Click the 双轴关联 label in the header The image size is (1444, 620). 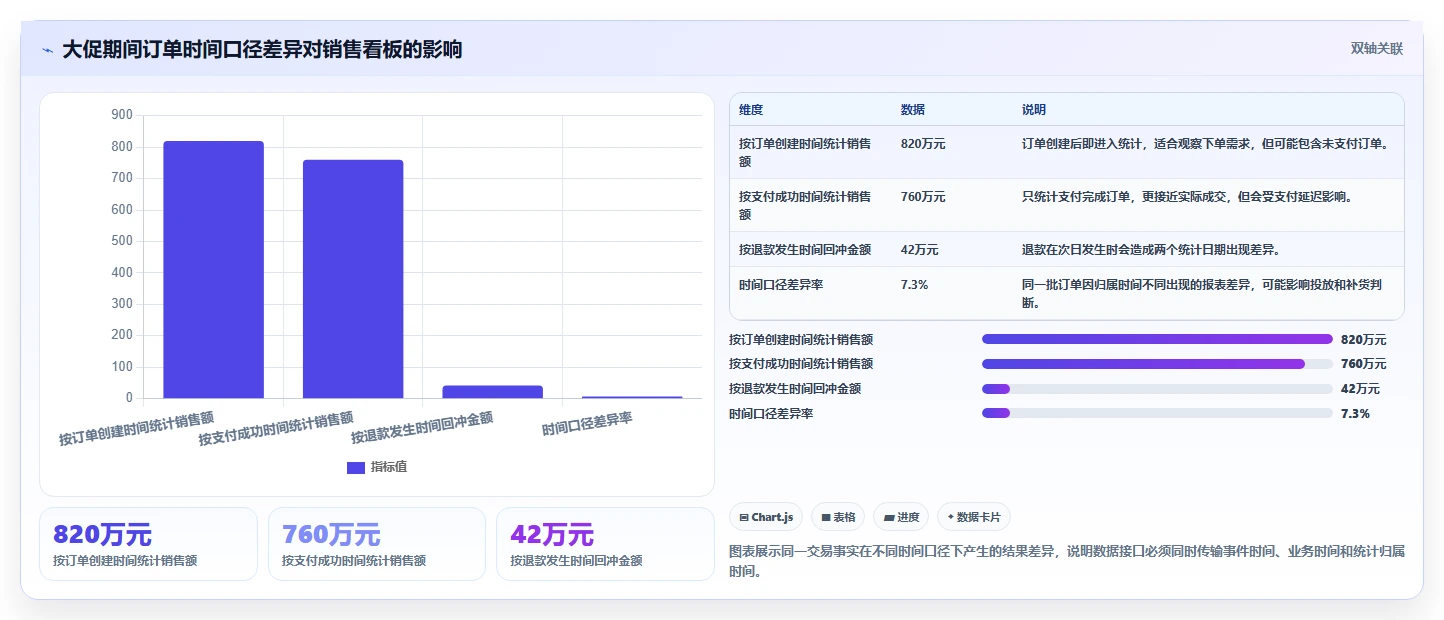(x=1377, y=49)
